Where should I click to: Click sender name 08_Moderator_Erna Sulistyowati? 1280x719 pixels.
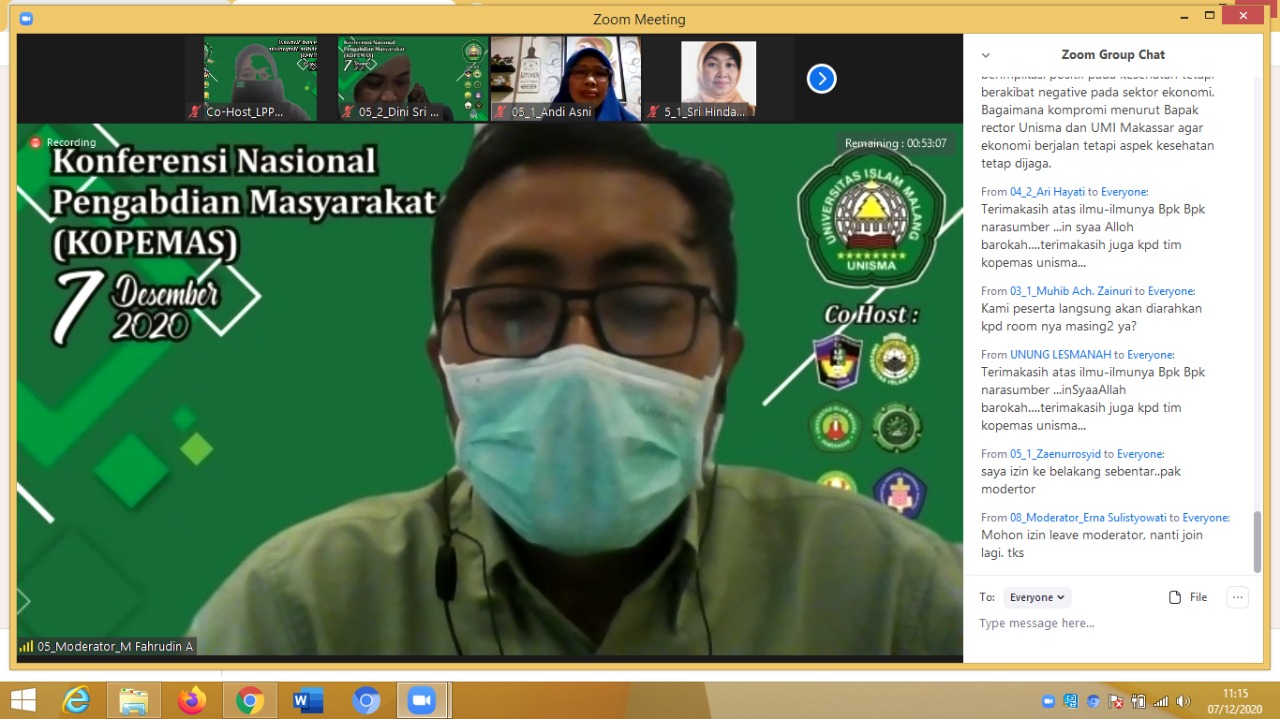(x=1090, y=518)
